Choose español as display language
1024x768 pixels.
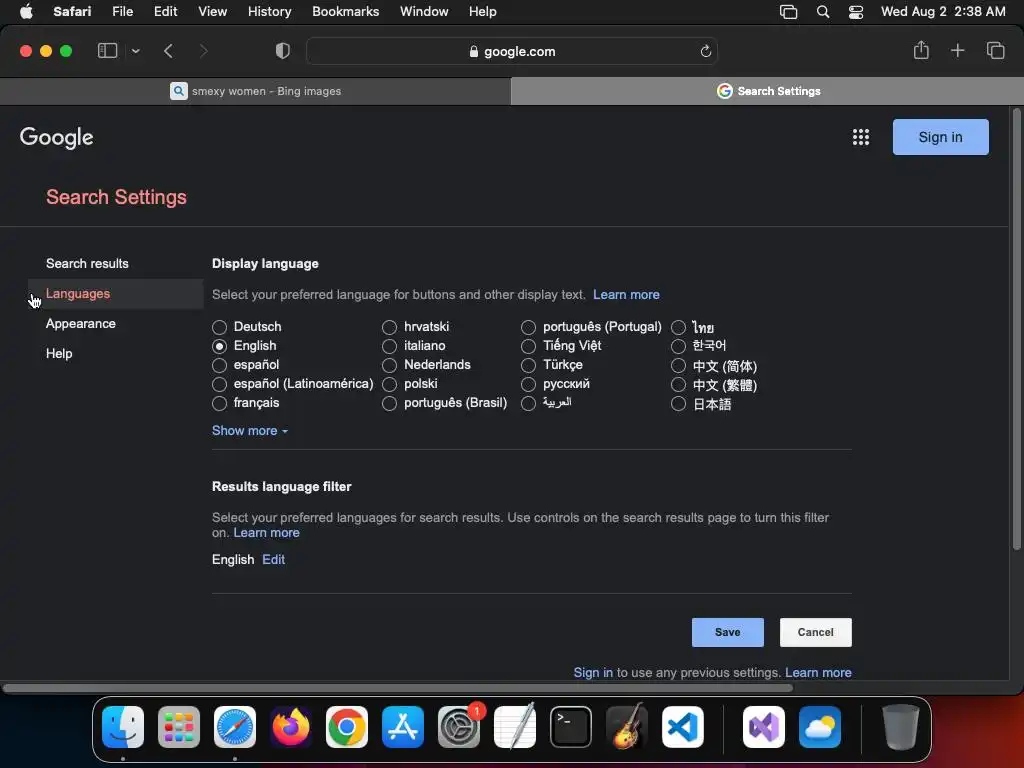tap(219, 365)
